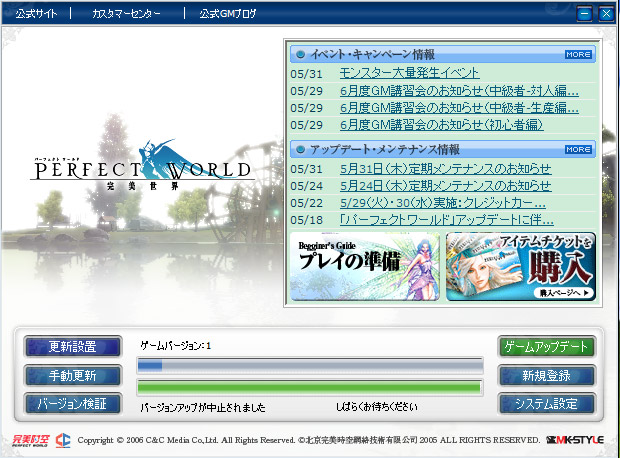Open the 公式サイト menu link
Image resolution: width=620 pixels, height=458 pixels.
36,14
